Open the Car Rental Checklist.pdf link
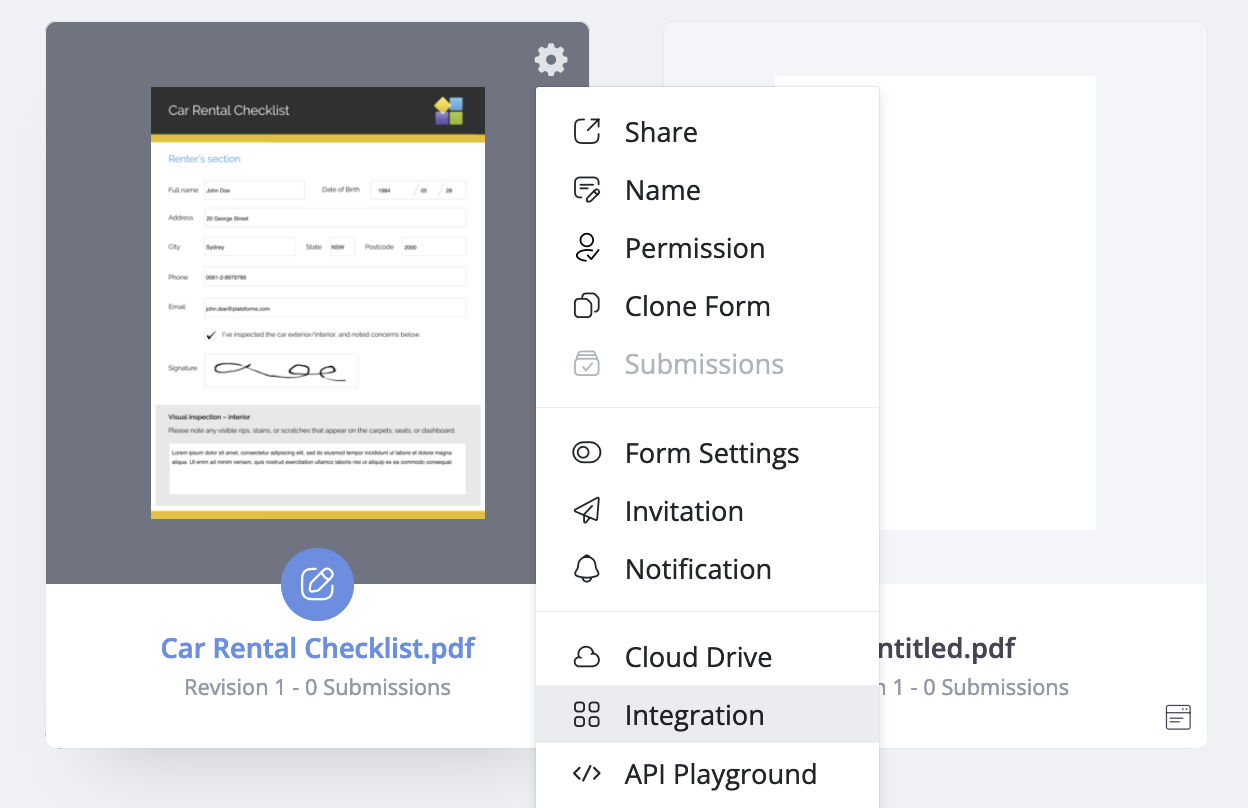 point(317,648)
